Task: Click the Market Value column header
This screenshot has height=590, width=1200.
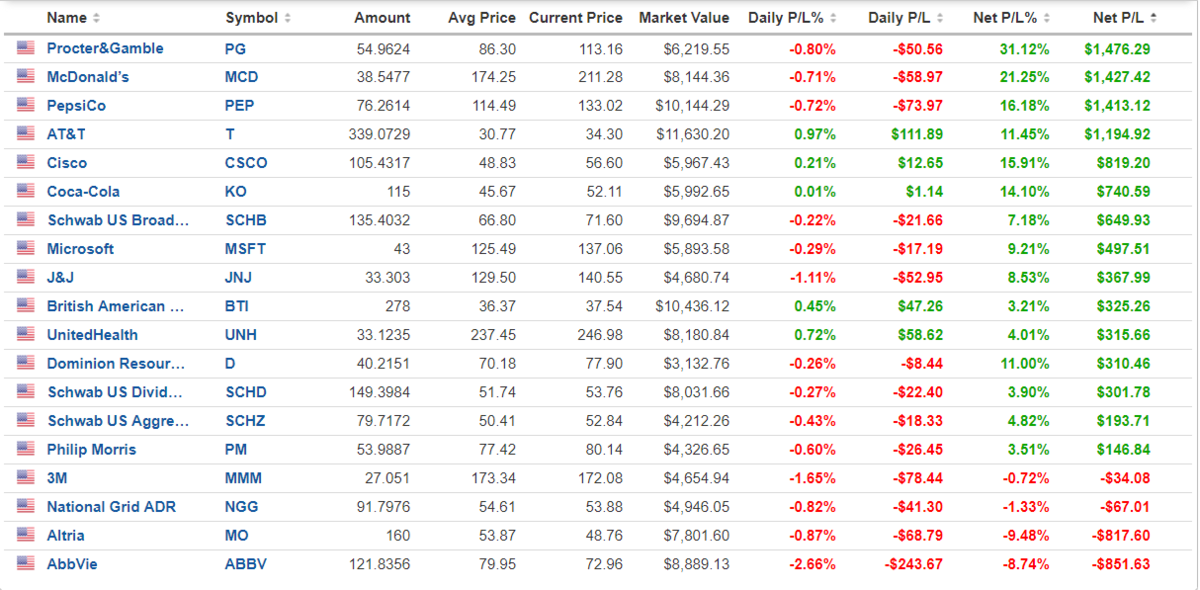Action: (x=684, y=18)
